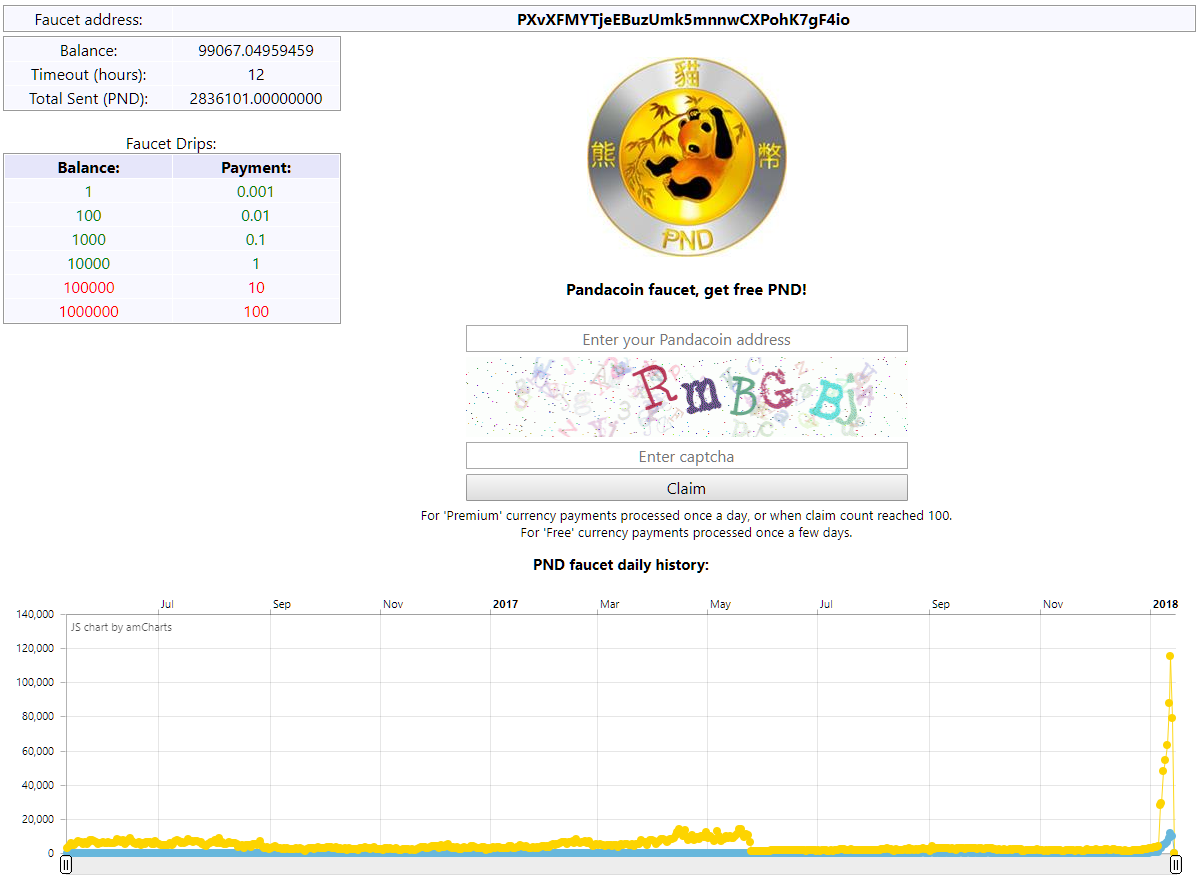1201x888 pixels.
Task: Focus the Enter captcha field
Action: point(686,456)
